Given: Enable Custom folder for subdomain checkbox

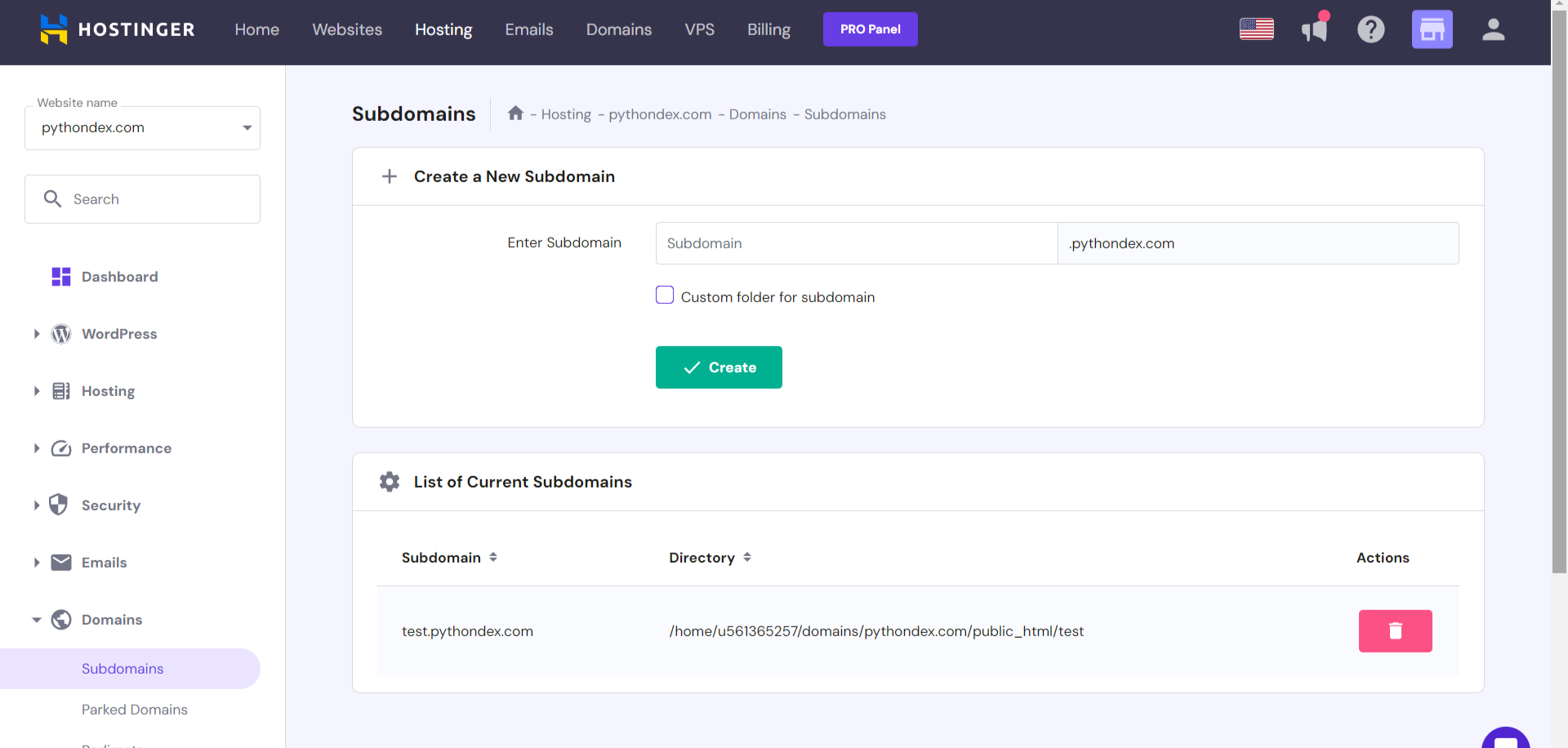Looking at the screenshot, I should coord(665,296).
